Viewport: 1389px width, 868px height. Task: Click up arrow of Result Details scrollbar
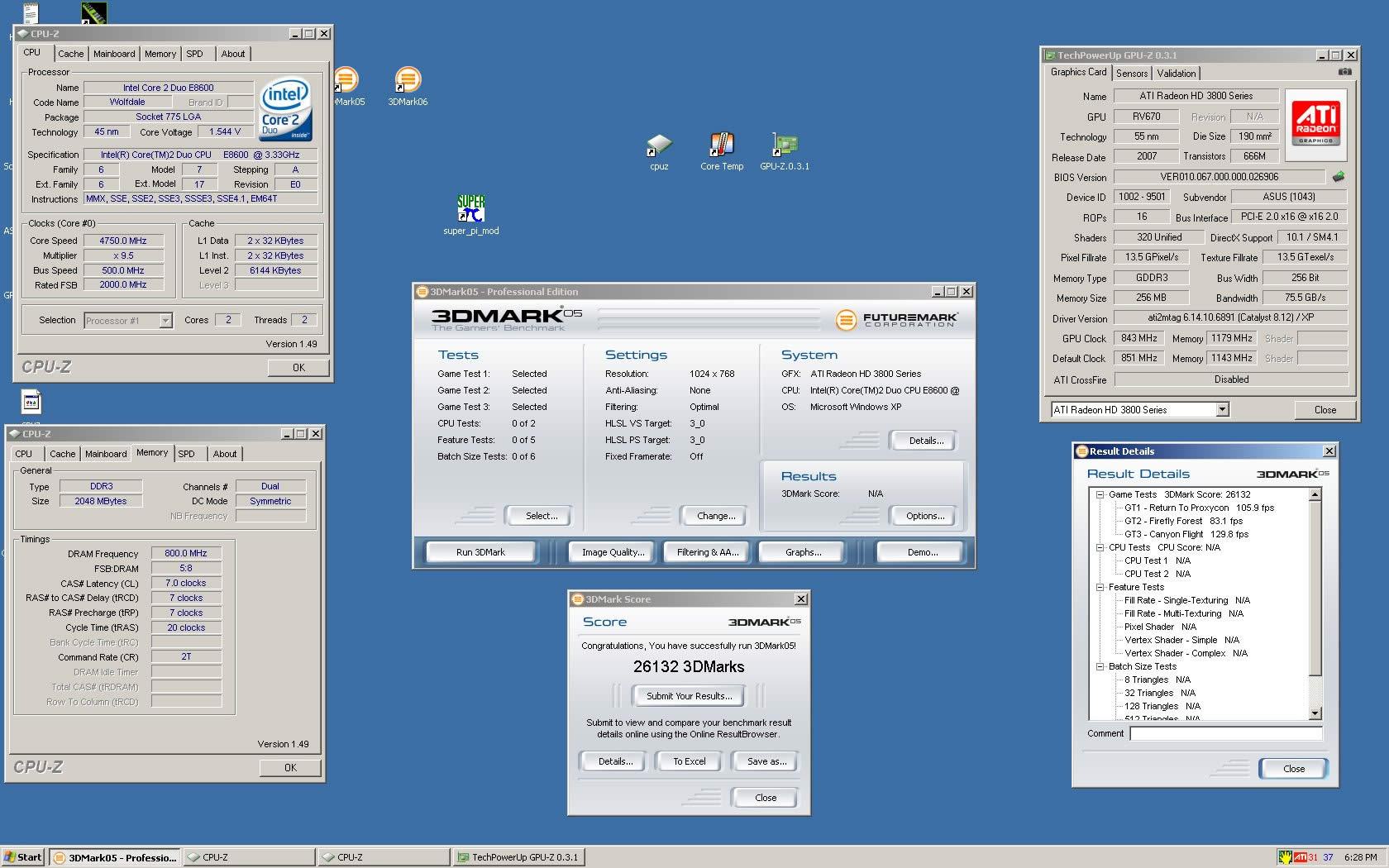(x=1315, y=494)
